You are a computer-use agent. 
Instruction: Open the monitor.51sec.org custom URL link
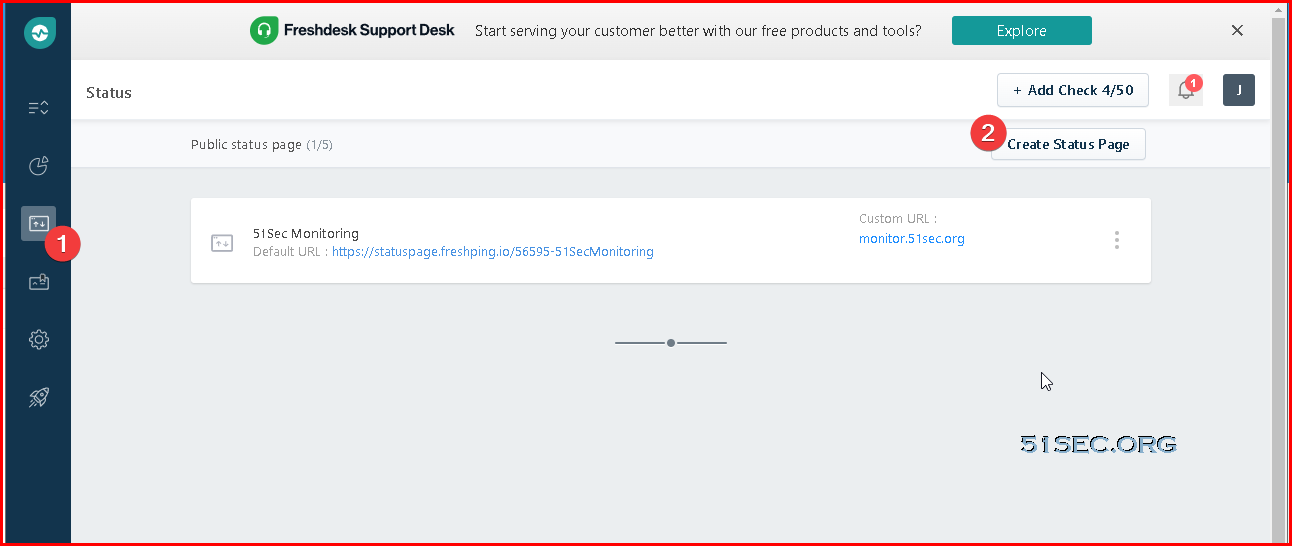point(912,239)
